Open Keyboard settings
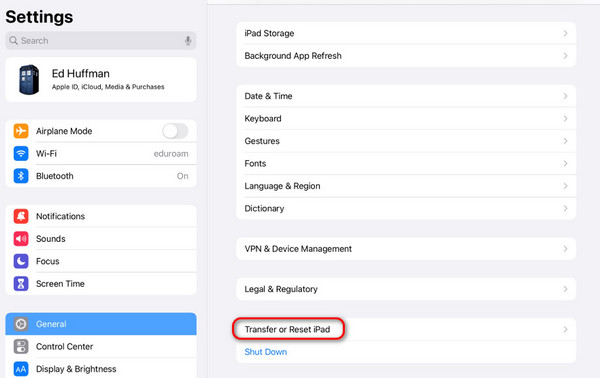This screenshot has height=378, width=600. [x=406, y=119]
